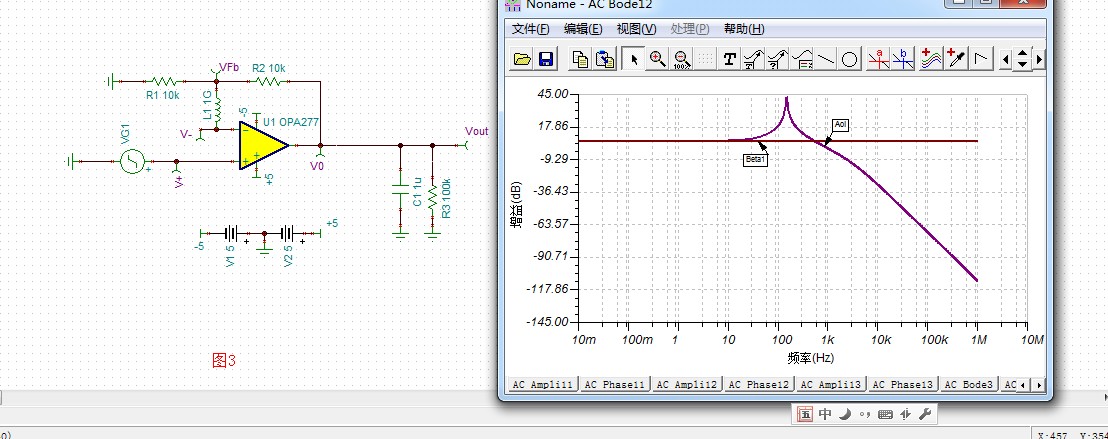Select inductor L1 1G in schematic
1108x439 pixels.
coord(218,110)
